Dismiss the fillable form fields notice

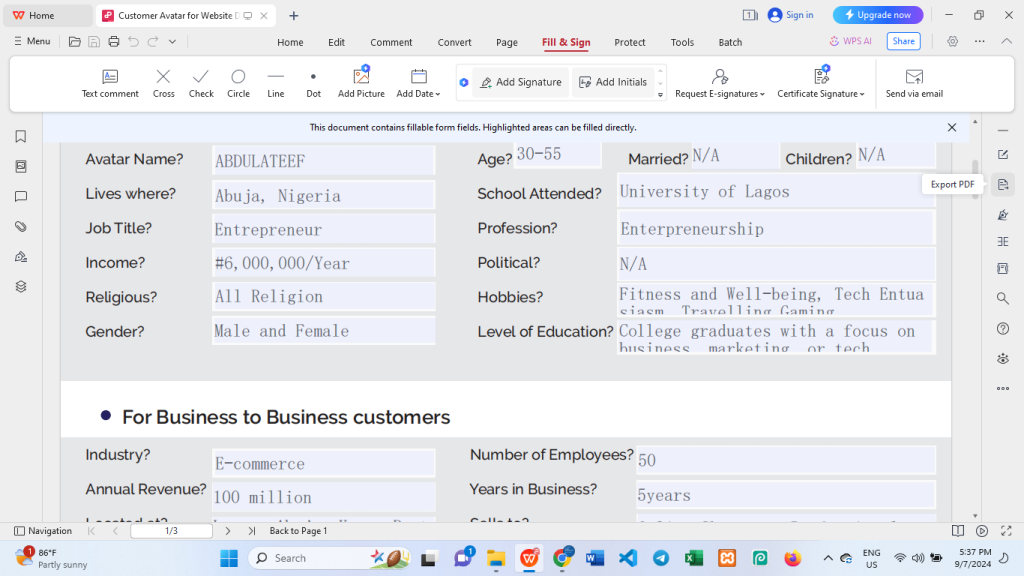pos(952,127)
